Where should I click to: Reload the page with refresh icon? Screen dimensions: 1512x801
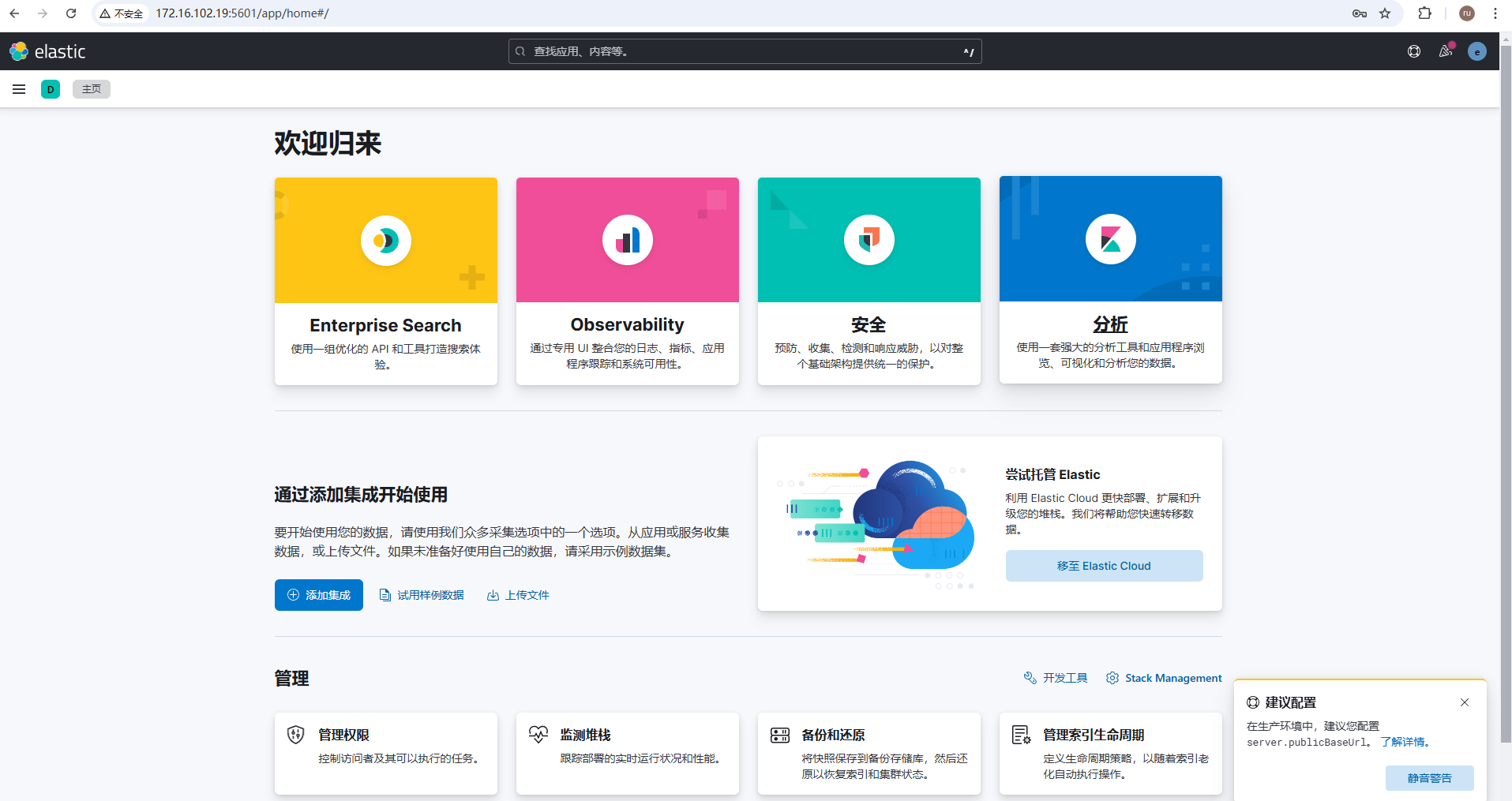coord(71,13)
